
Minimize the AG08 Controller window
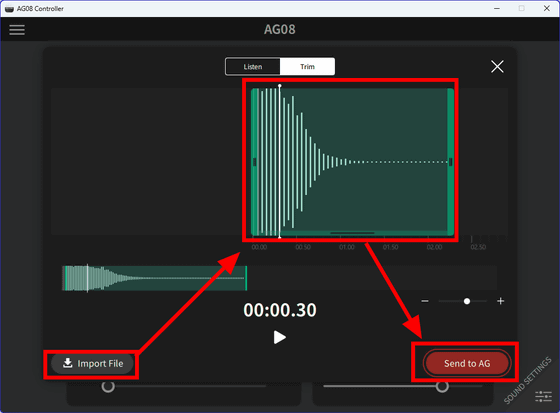click(x=497, y=8)
